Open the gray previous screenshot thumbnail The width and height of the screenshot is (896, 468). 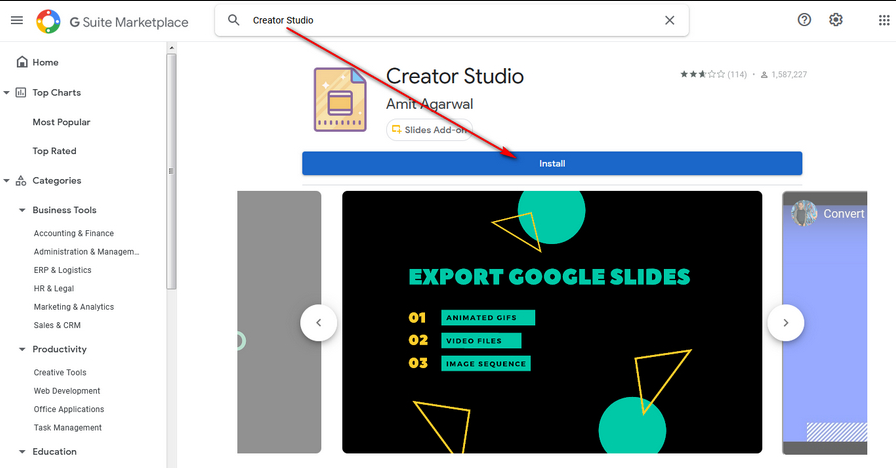[279, 322]
